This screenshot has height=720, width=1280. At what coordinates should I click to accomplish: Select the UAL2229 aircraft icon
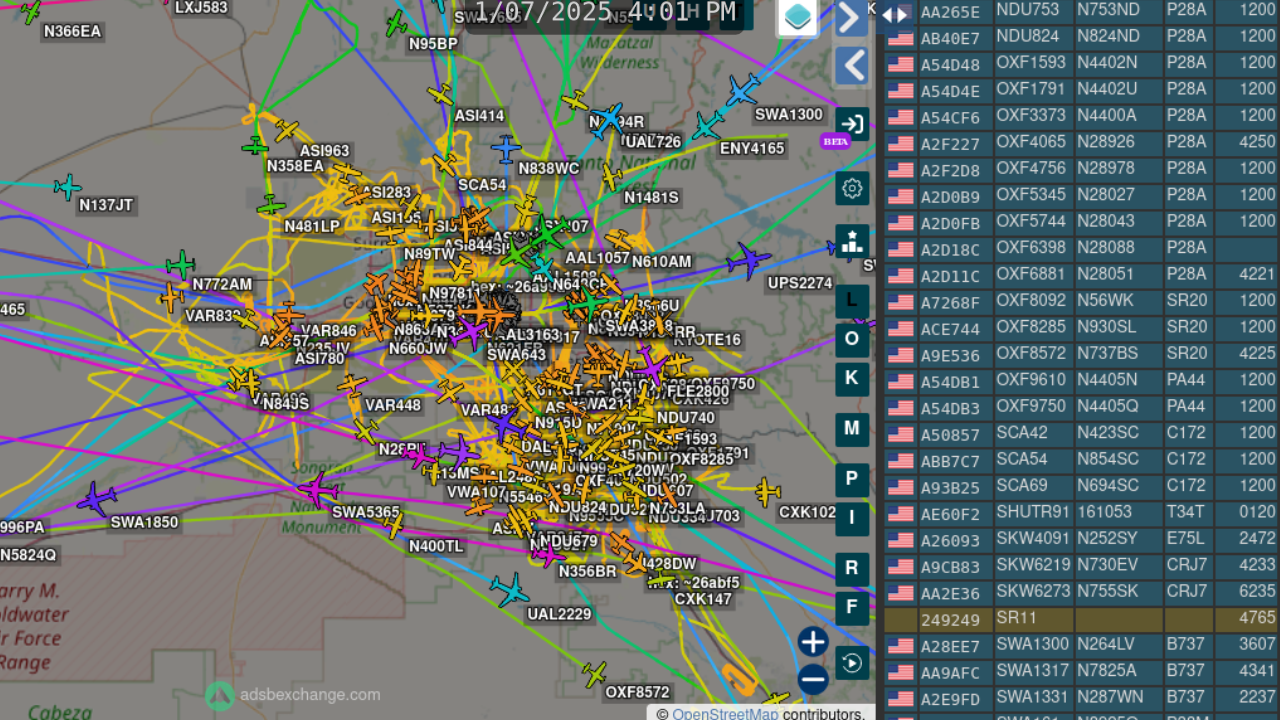pyautogui.click(x=510, y=590)
